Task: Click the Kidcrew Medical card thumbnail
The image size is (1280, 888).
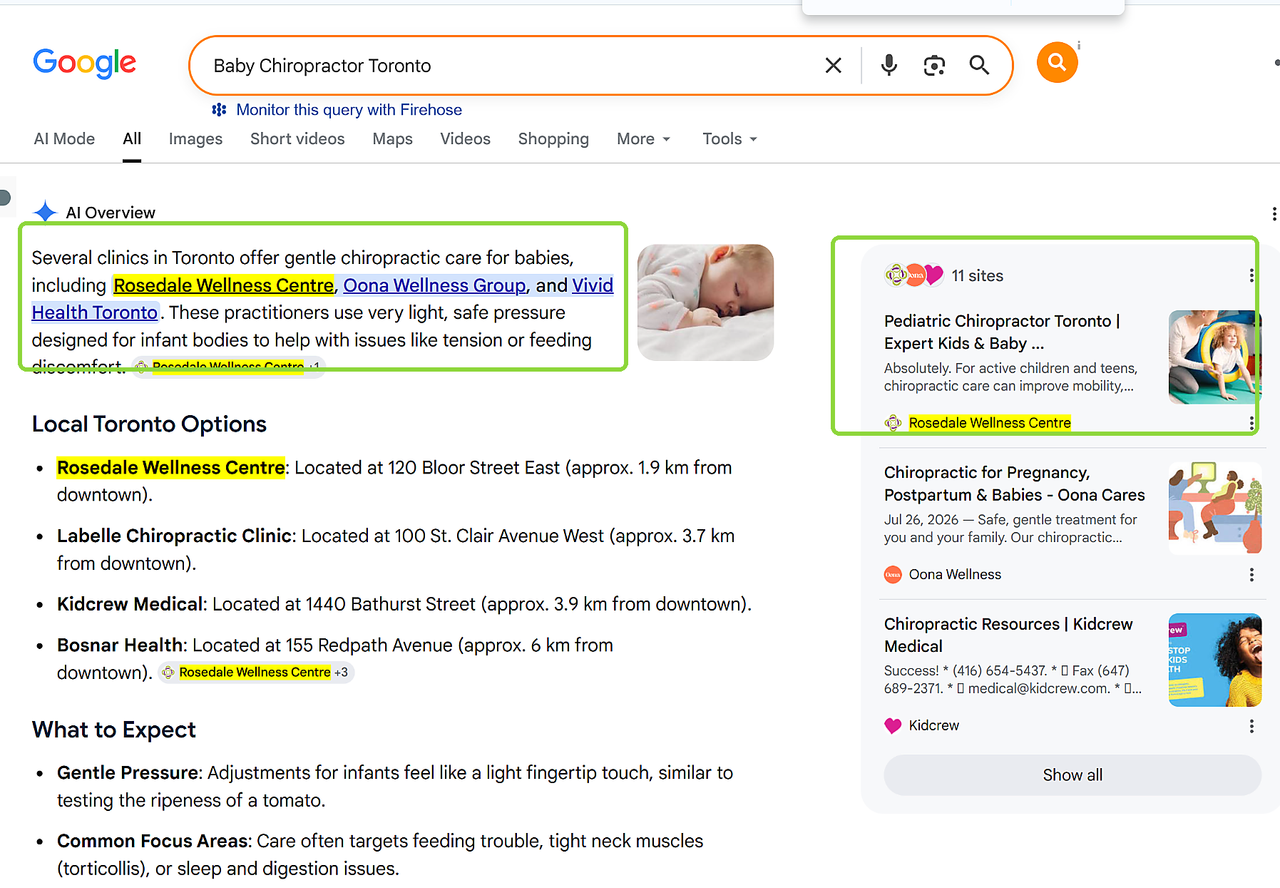Action: (x=1215, y=660)
